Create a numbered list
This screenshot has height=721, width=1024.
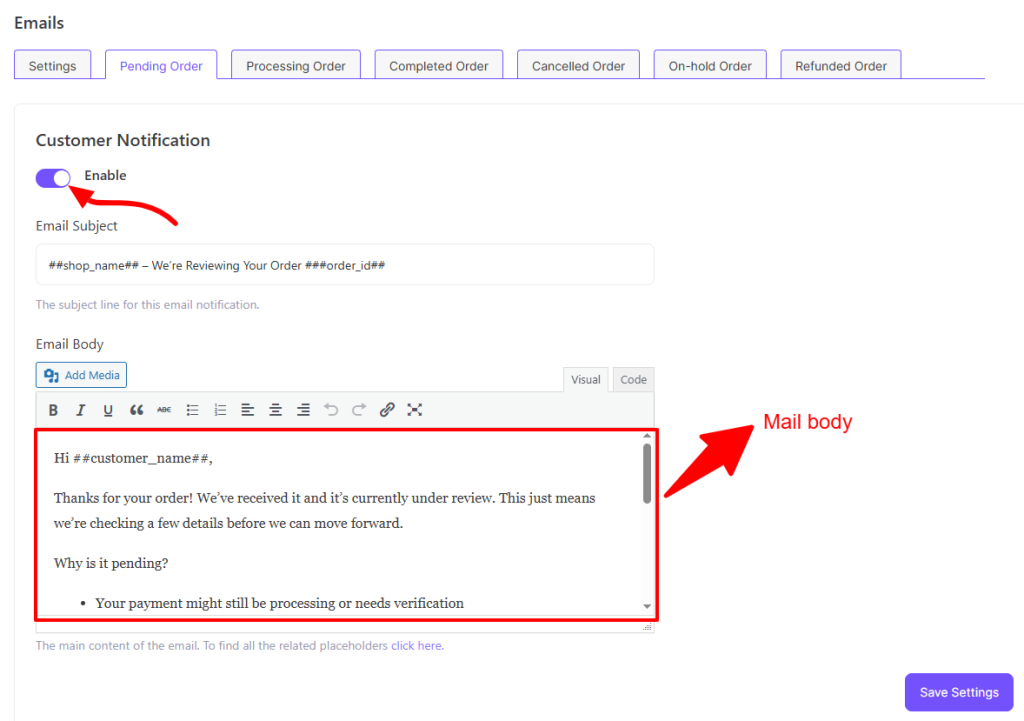(x=219, y=409)
